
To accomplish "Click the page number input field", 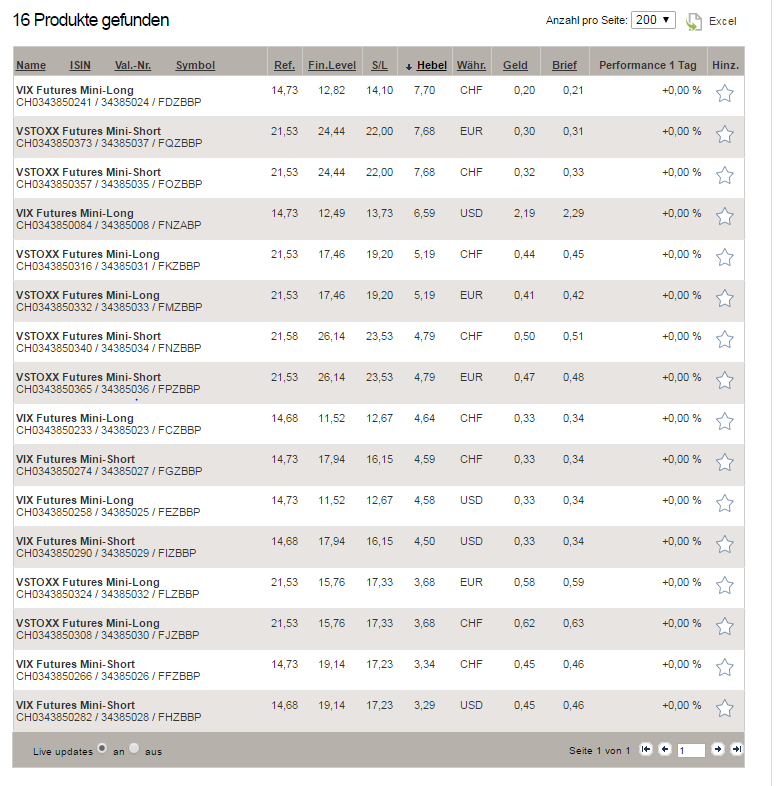I will coord(691,750).
